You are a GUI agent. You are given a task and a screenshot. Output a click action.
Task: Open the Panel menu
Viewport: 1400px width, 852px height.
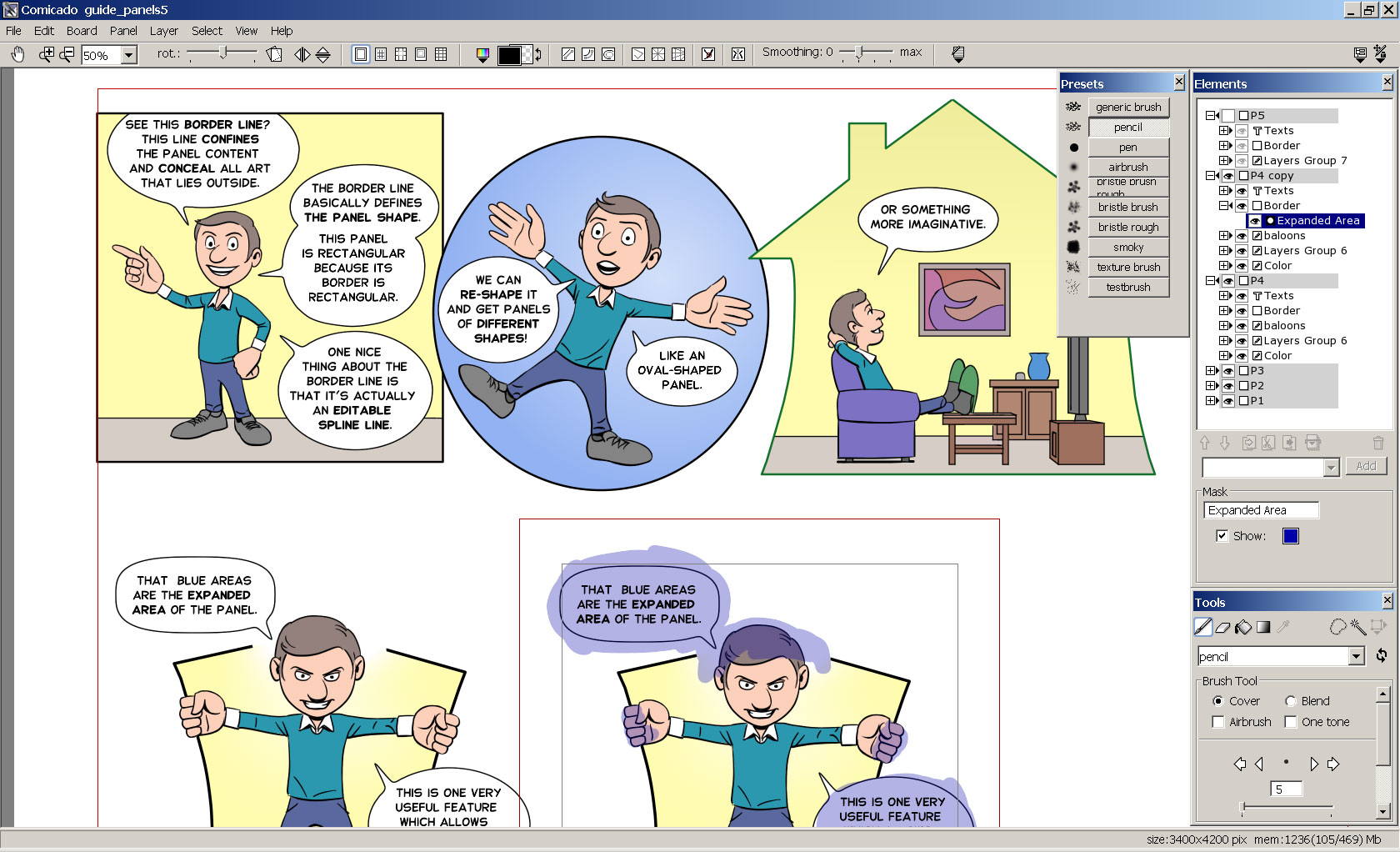coord(123,30)
